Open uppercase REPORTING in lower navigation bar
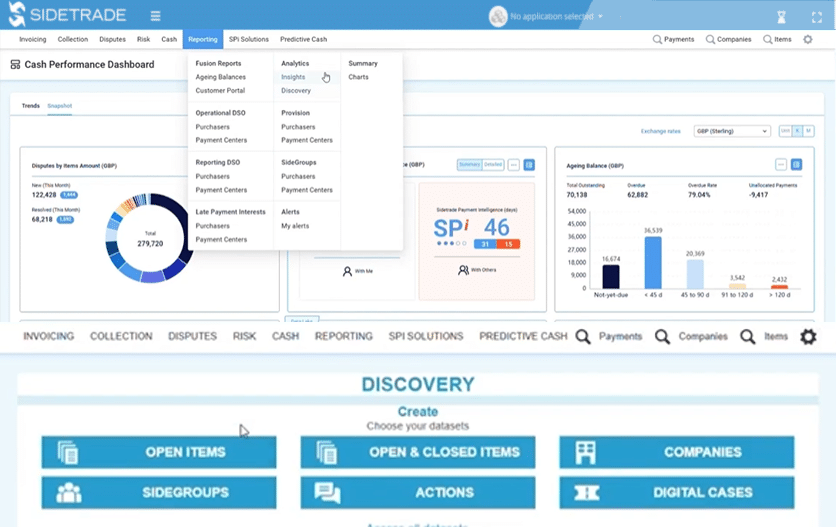The width and height of the screenshot is (836, 527). pyautogui.click(x=344, y=337)
